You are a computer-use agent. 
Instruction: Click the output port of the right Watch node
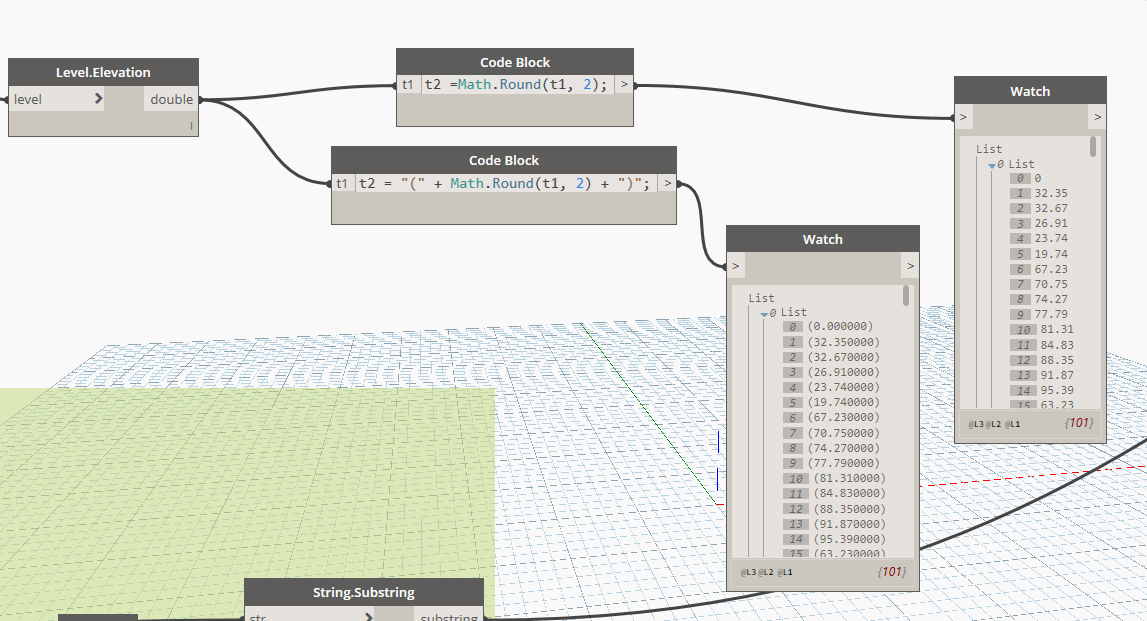[1097, 117]
